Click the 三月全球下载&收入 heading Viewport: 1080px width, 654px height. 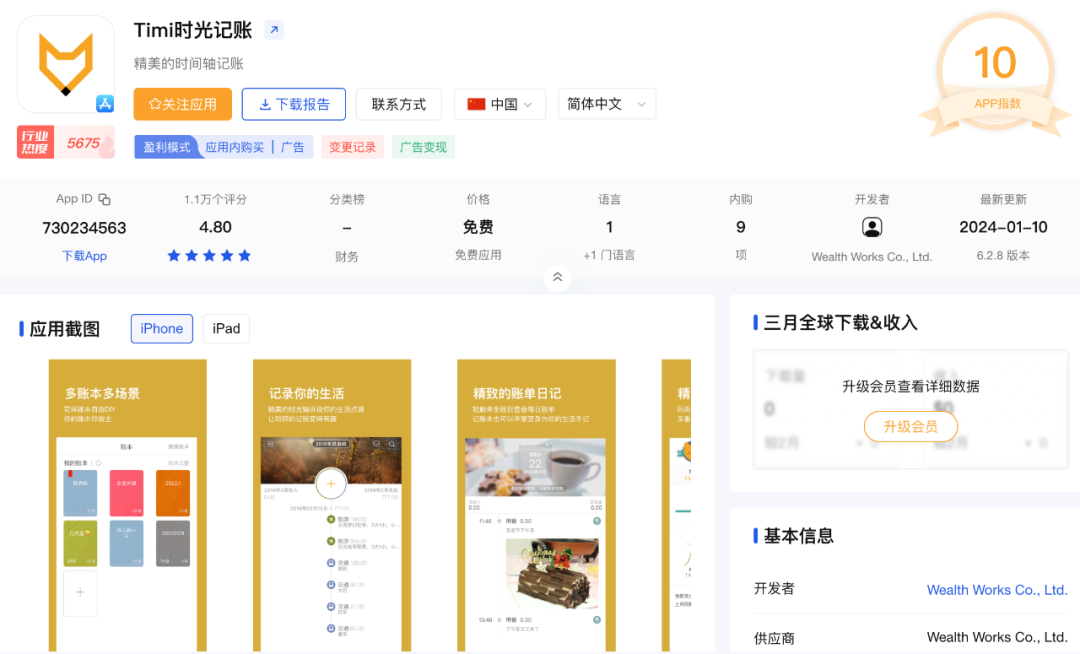pyautogui.click(x=840, y=323)
